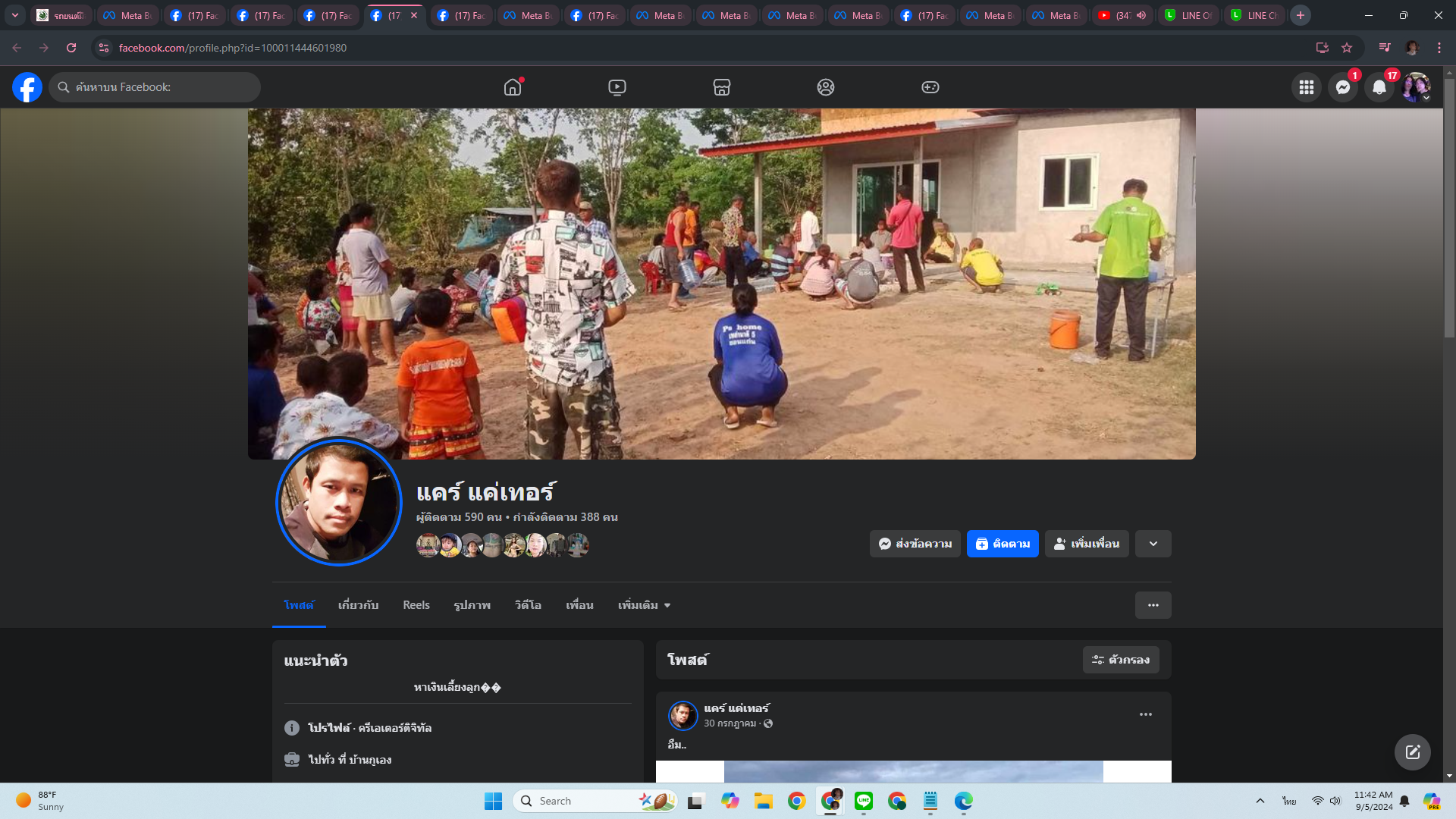Open the Facebook menu grid icon
This screenshot has height=819, width=1456.
coord(1306,87)
